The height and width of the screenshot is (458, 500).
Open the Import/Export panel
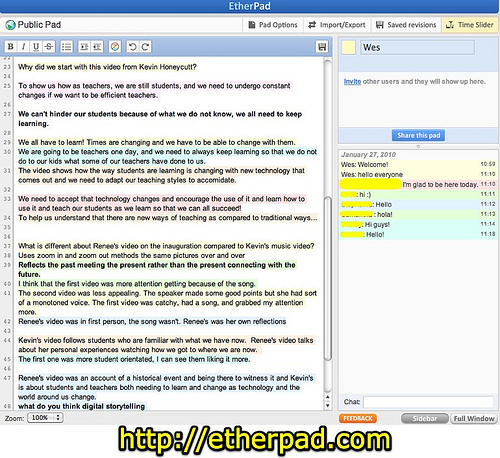coord(337,25)
